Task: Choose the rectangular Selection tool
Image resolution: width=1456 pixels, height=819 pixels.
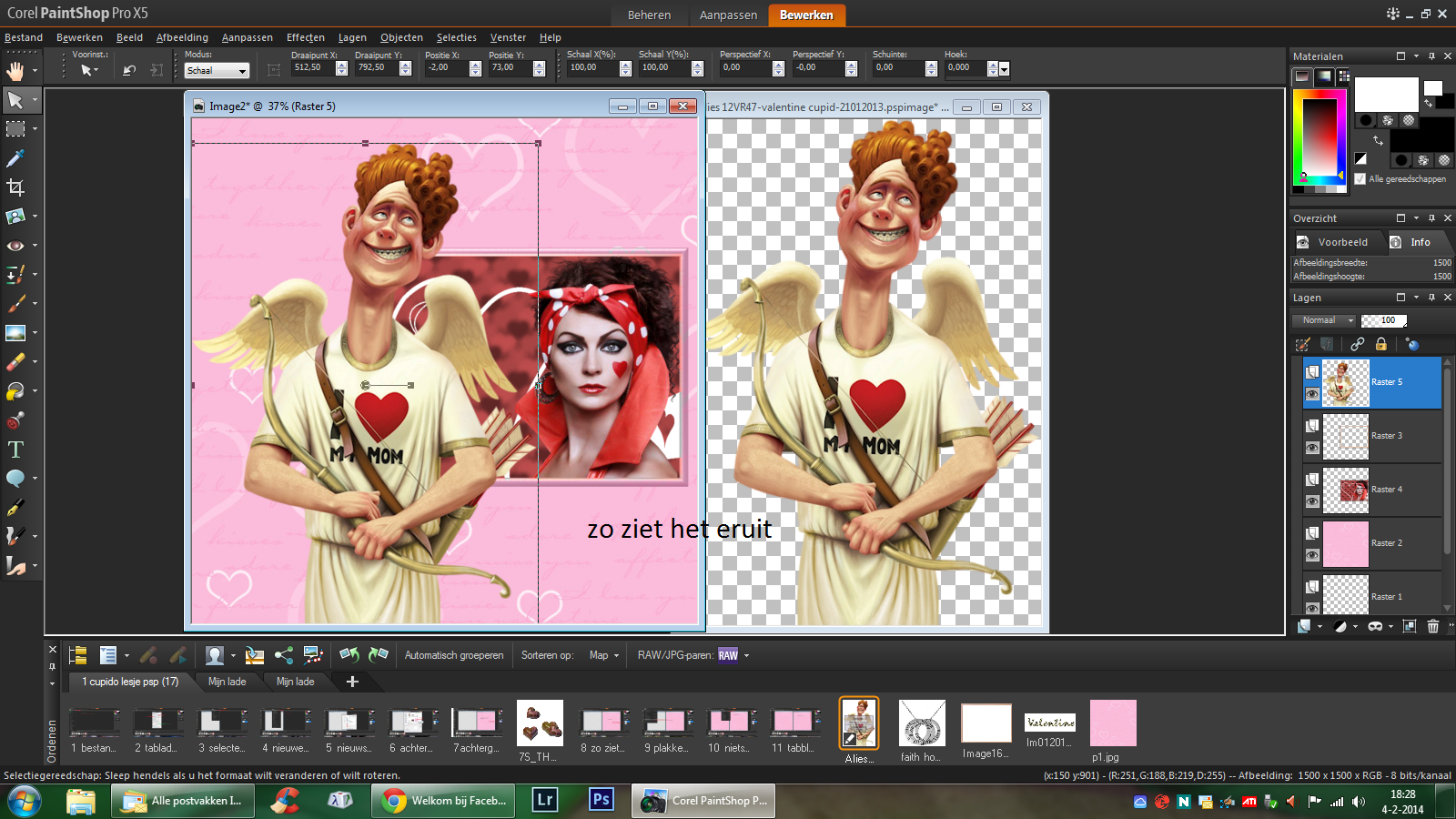Action: coord(15,129)
